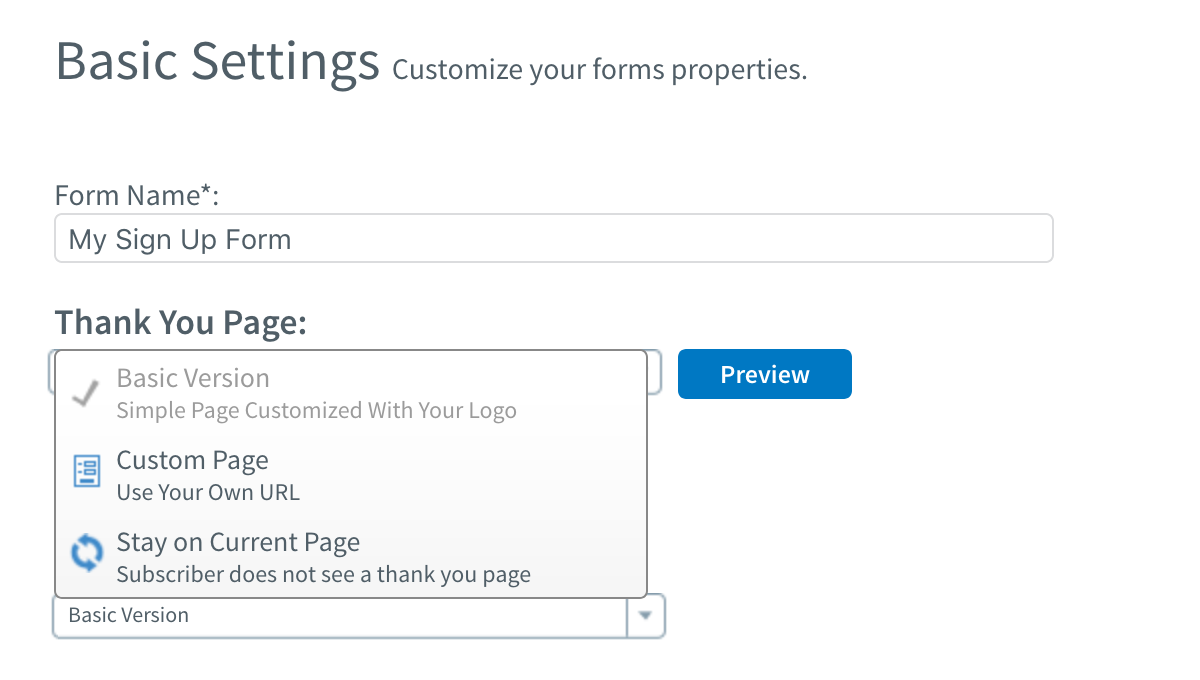
Task: Select the Basic Version option label
Action: tap(193, 379)
